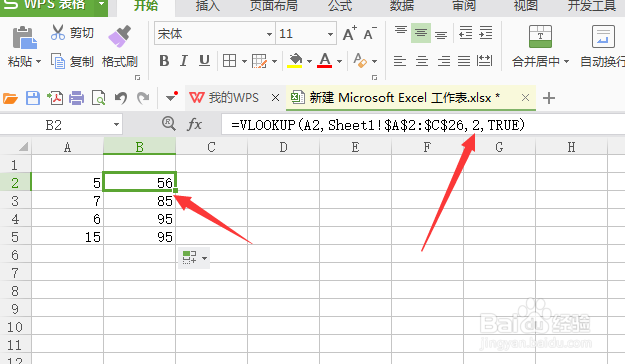
Task: Toggle bold formatting
Action: point(164,61)
